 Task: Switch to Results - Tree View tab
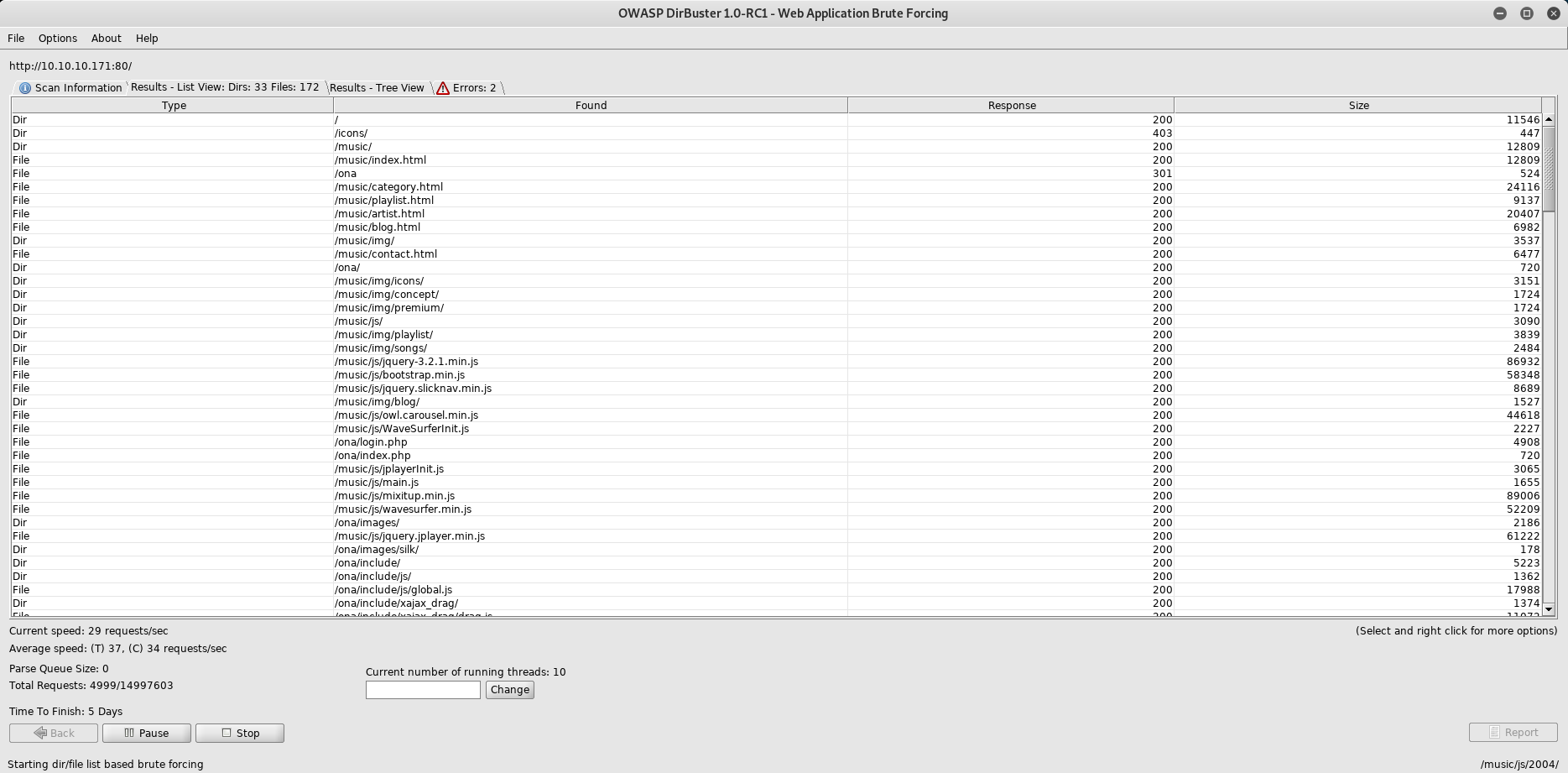tap(377, 87)
